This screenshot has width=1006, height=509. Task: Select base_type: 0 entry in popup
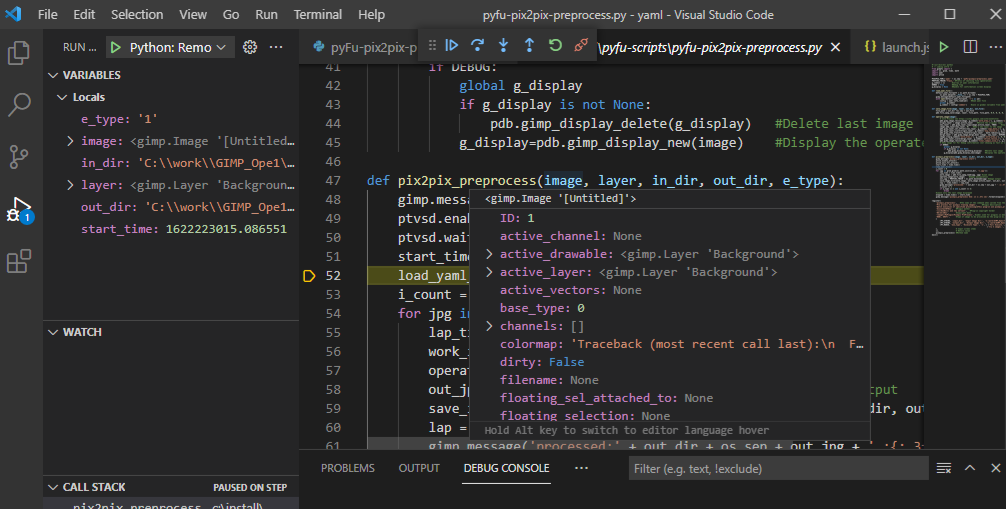[x=670, y=308]
